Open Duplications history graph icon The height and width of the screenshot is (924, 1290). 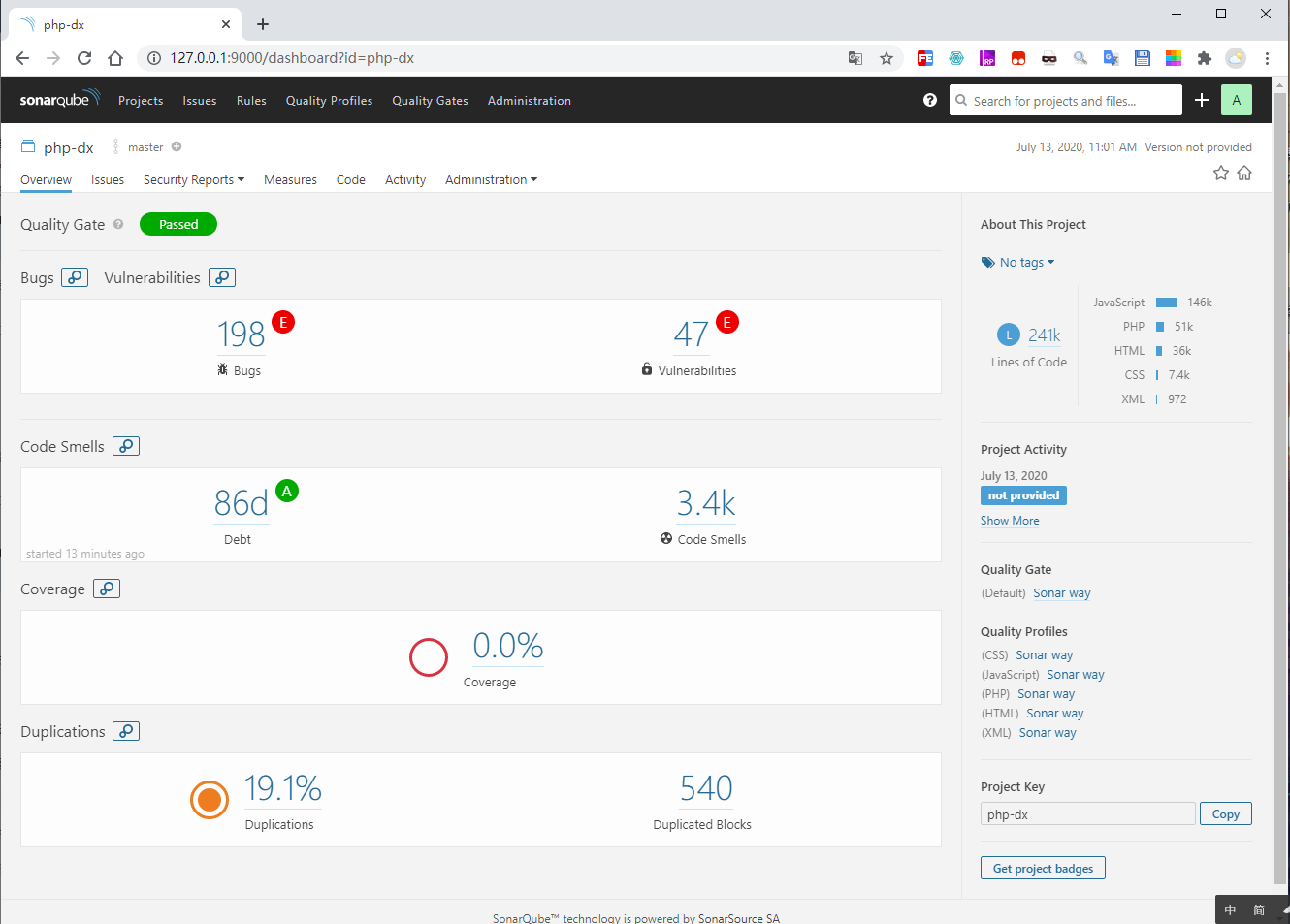tap(126, 731)
